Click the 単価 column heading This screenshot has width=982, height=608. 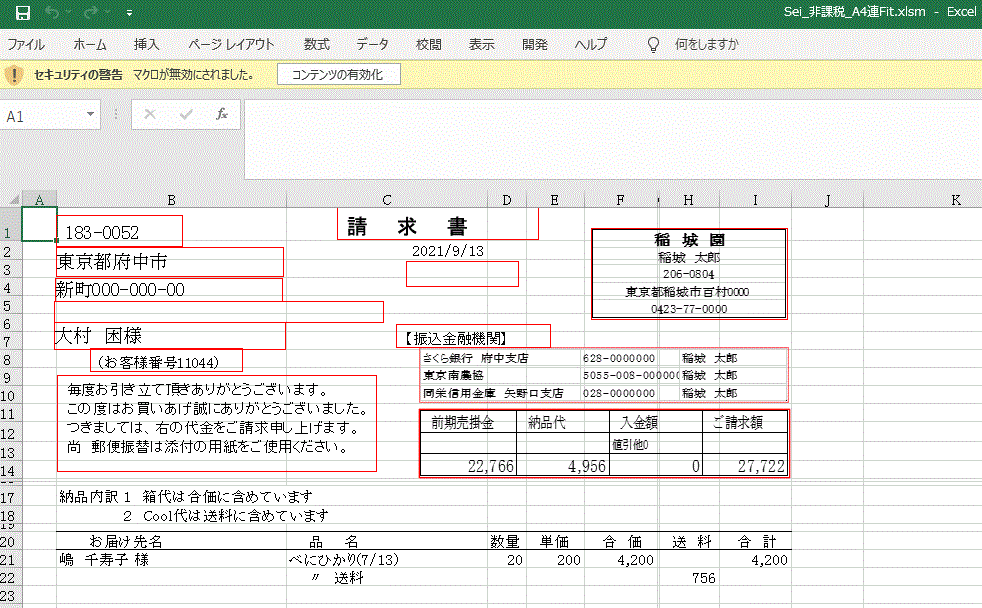(554, 542)
